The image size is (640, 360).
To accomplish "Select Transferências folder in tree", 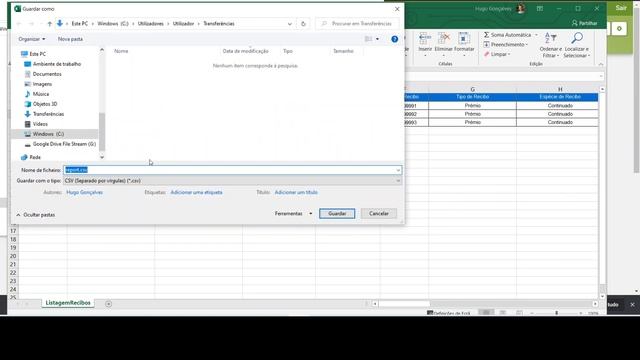I will (x=48, y=114).
